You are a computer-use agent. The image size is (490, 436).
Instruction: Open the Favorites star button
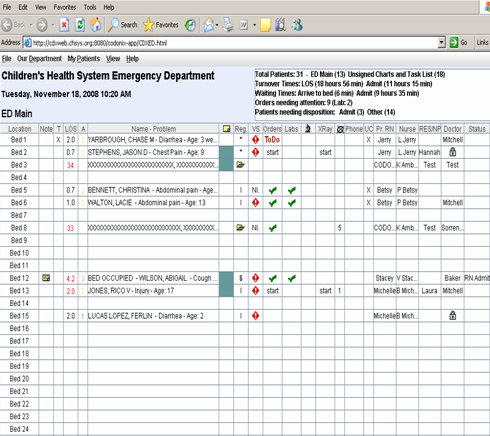(161, 25)
